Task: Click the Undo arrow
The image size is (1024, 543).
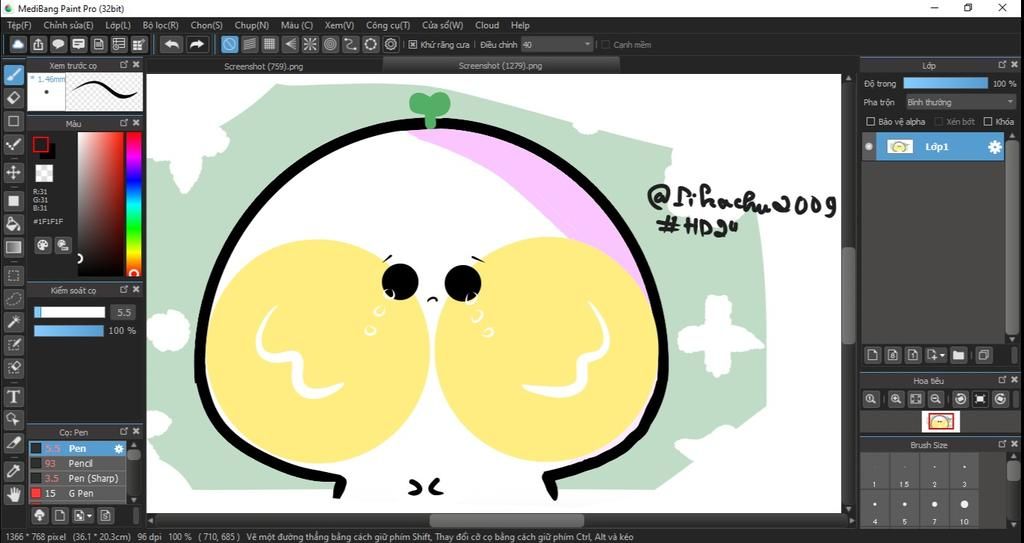Action: pos(172,44)
